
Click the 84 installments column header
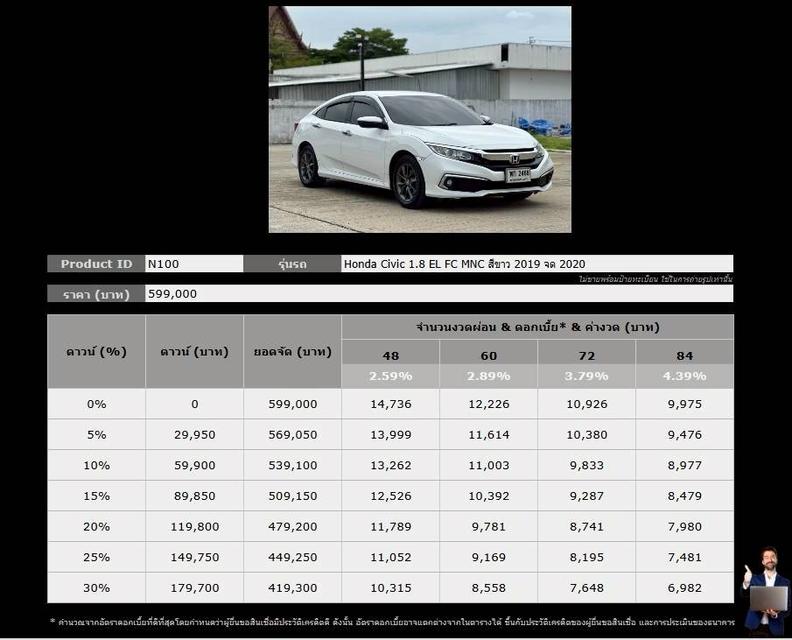coord(684,355)
